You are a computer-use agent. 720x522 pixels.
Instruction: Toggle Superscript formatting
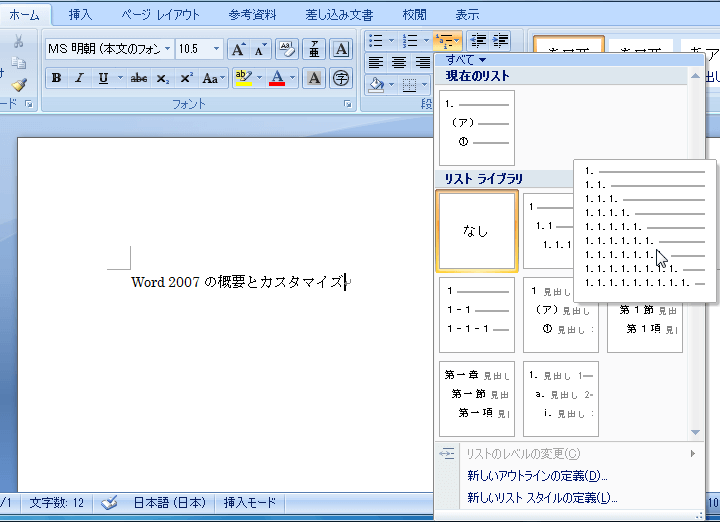pos(186,78)
